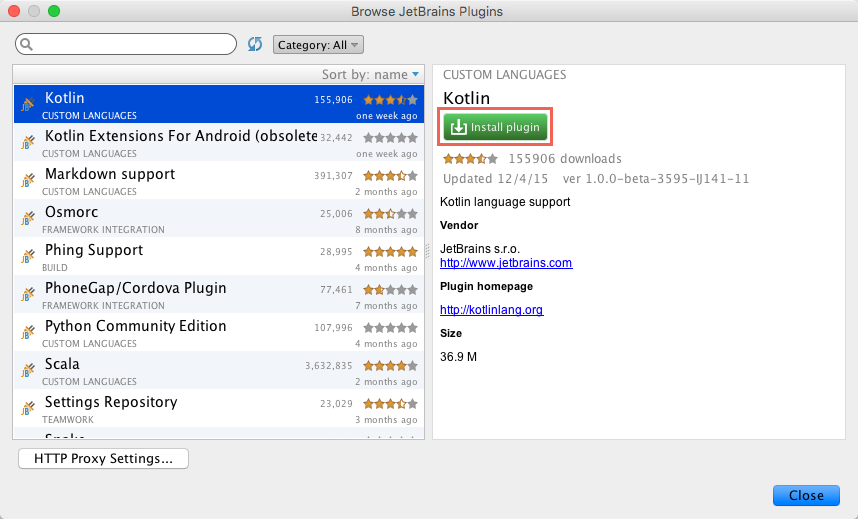This screenshot has width=858, height=519.
Task: Click the CUSTOM LANGUAGES heading in details
Action: 505,74
